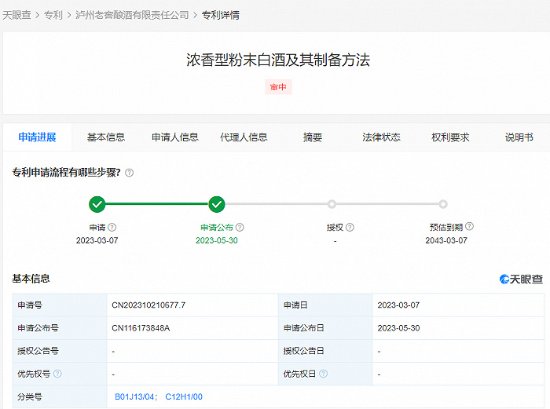The width and height of the screenshot is (550, 409).
Task: Click help icon next to 授权 label
Action: point(350,227)
